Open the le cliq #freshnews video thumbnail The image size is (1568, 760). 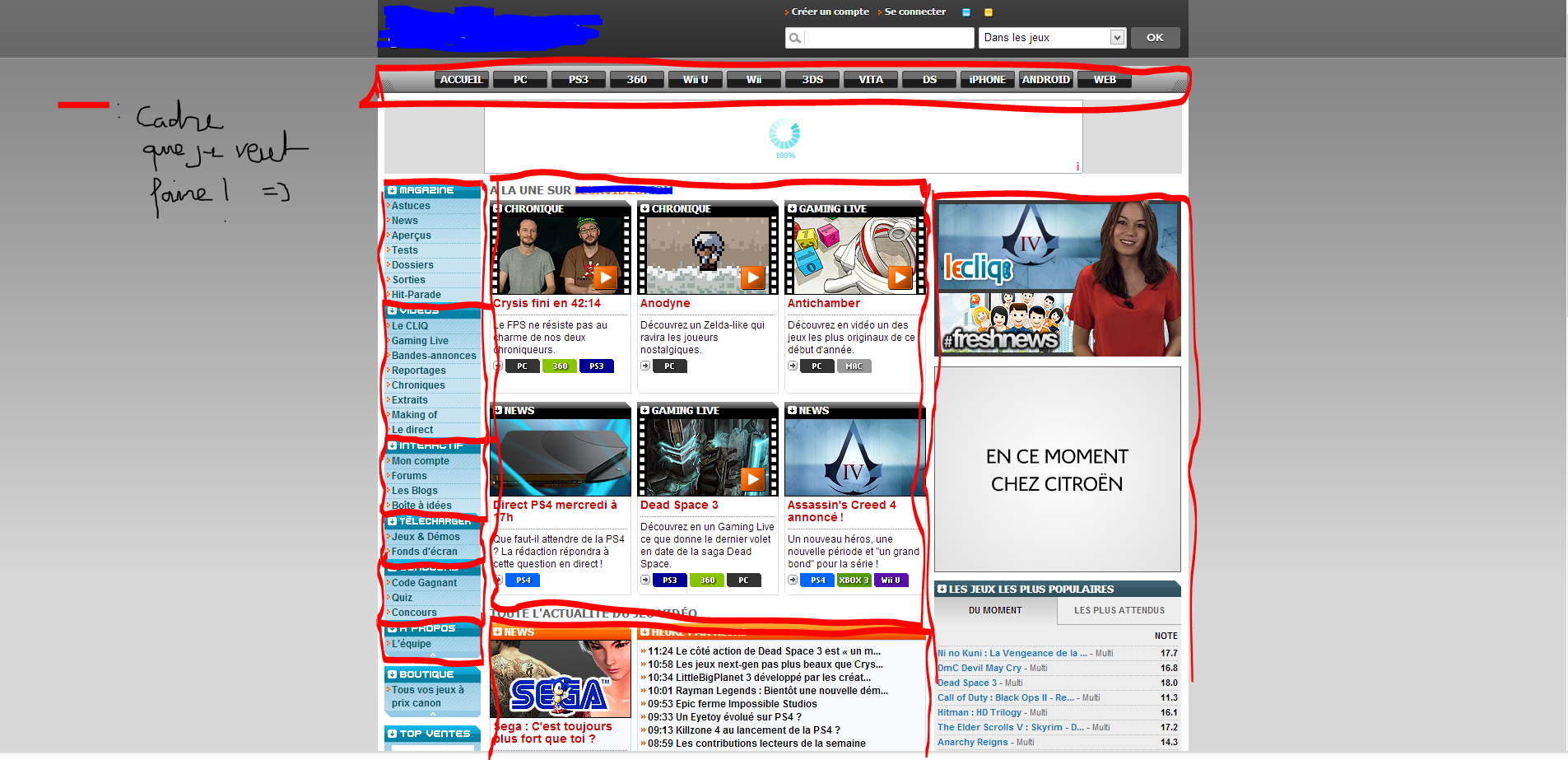1058,278
